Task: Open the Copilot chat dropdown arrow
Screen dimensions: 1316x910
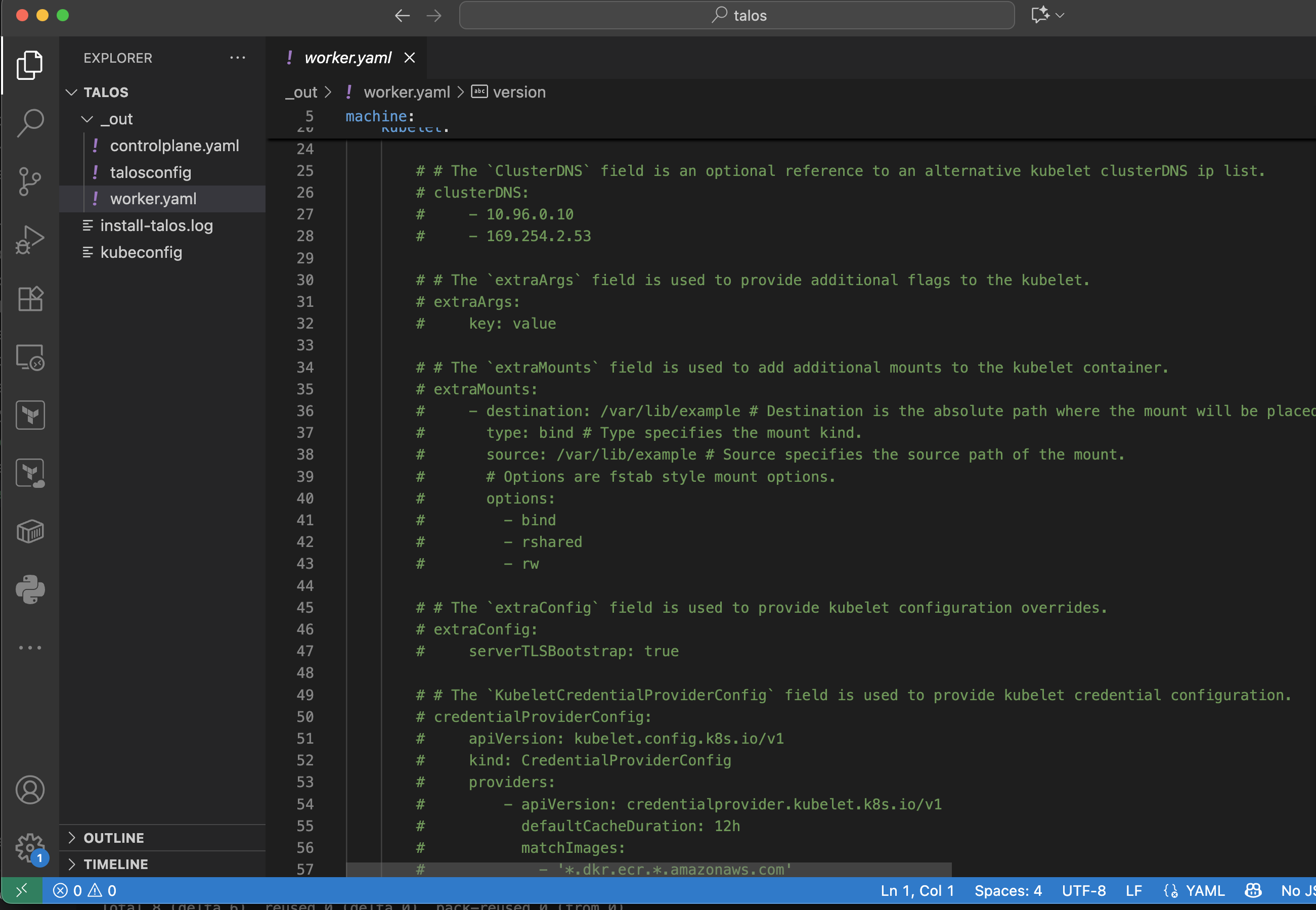Action: click(x=1060, y=15)
